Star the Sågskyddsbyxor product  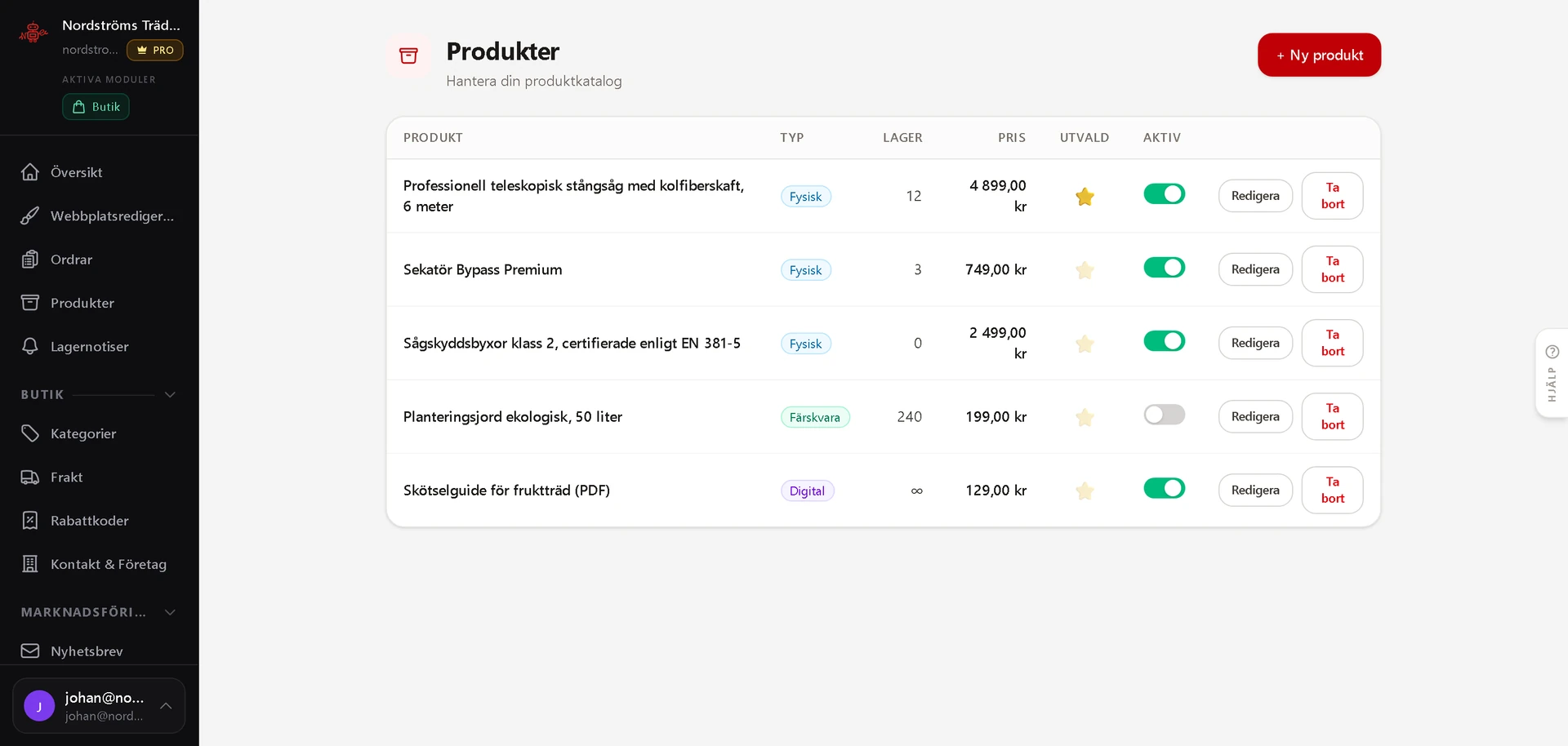point(1085,344)
